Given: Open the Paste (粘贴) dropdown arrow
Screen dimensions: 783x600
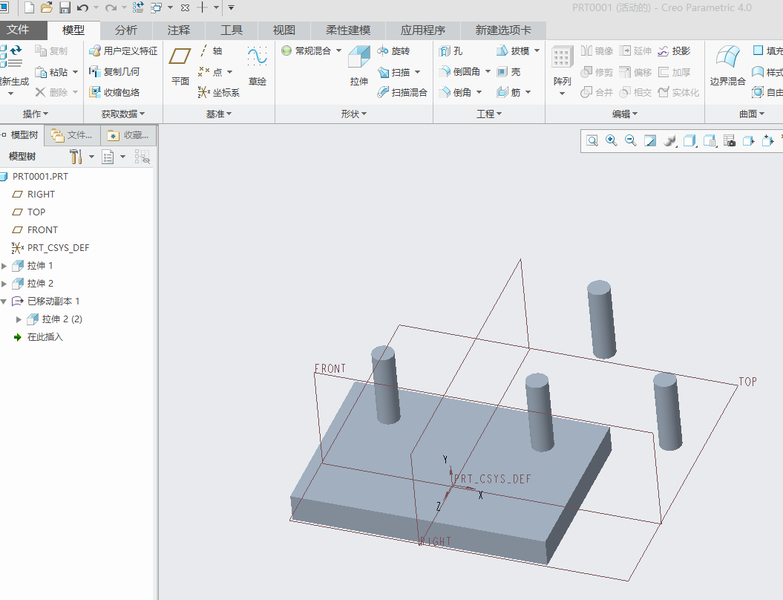Looking at the screenshot, I should coord(75,72).
